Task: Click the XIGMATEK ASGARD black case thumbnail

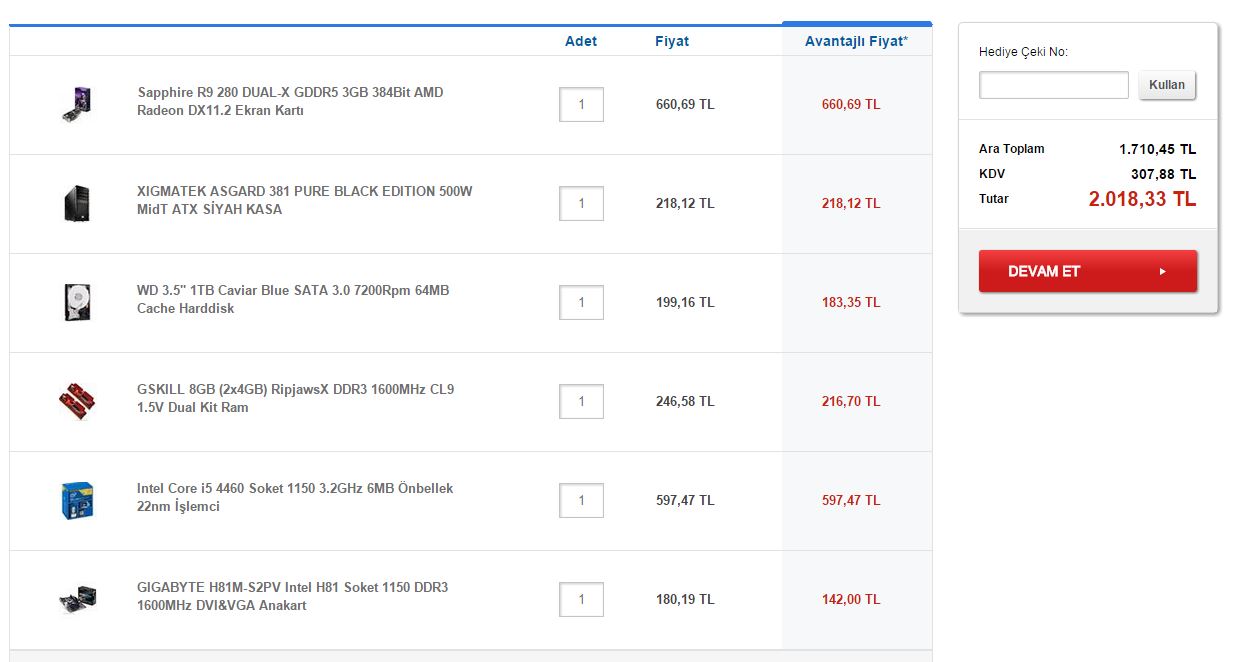Action: tap(77, 203)
